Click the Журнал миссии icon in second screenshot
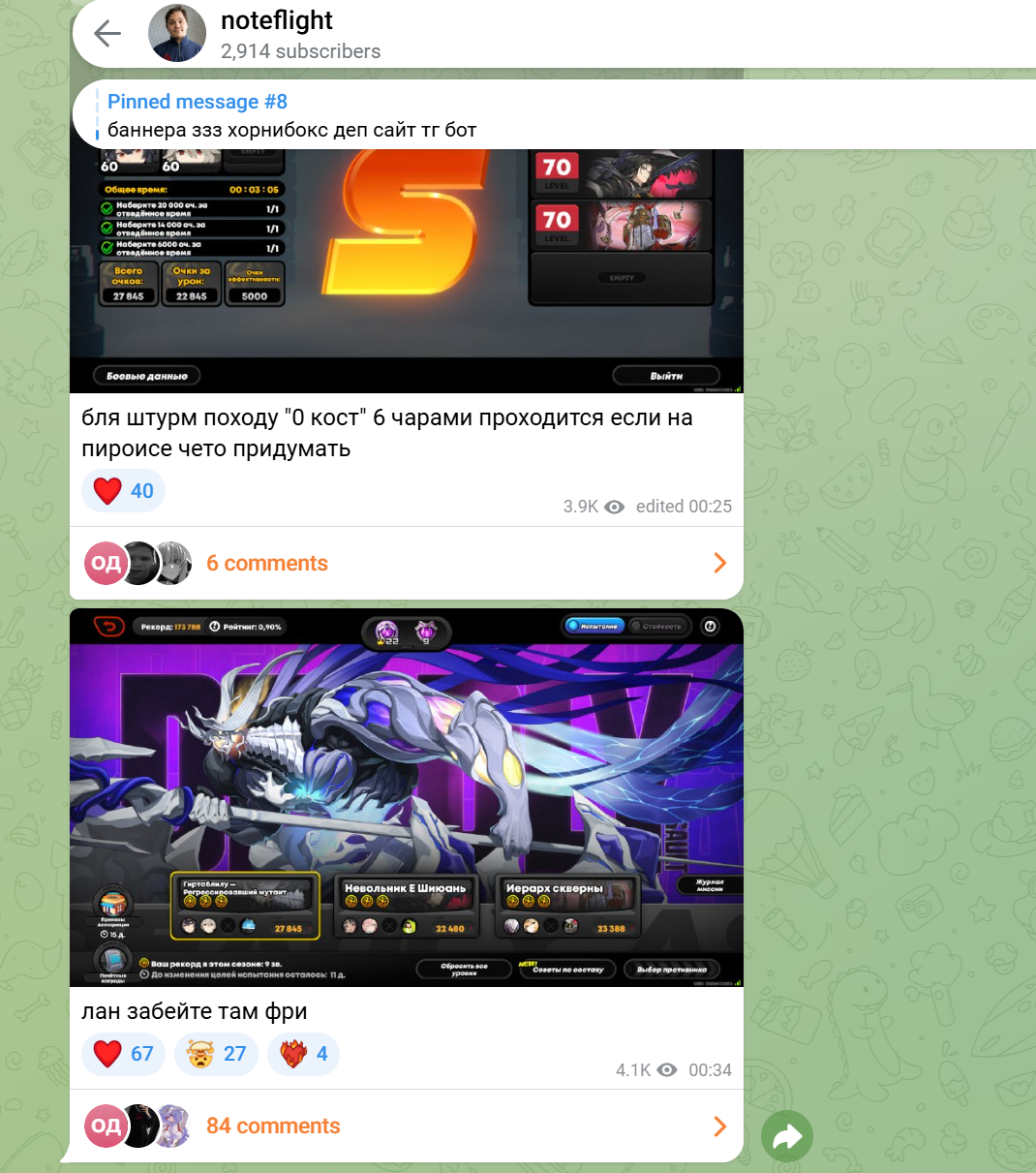The image size is (1036, 1173). pos(710,885)
